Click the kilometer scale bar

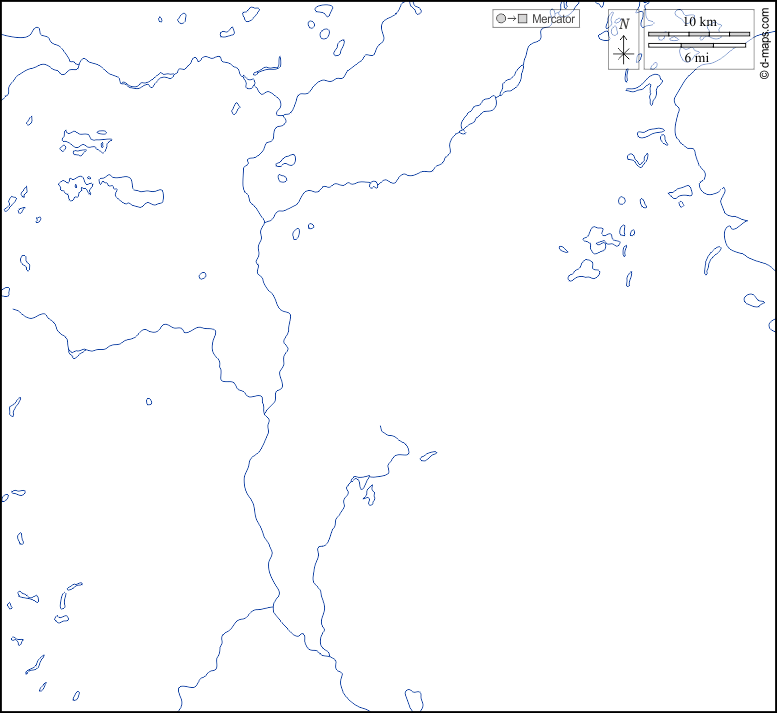(x=699, y=35)
